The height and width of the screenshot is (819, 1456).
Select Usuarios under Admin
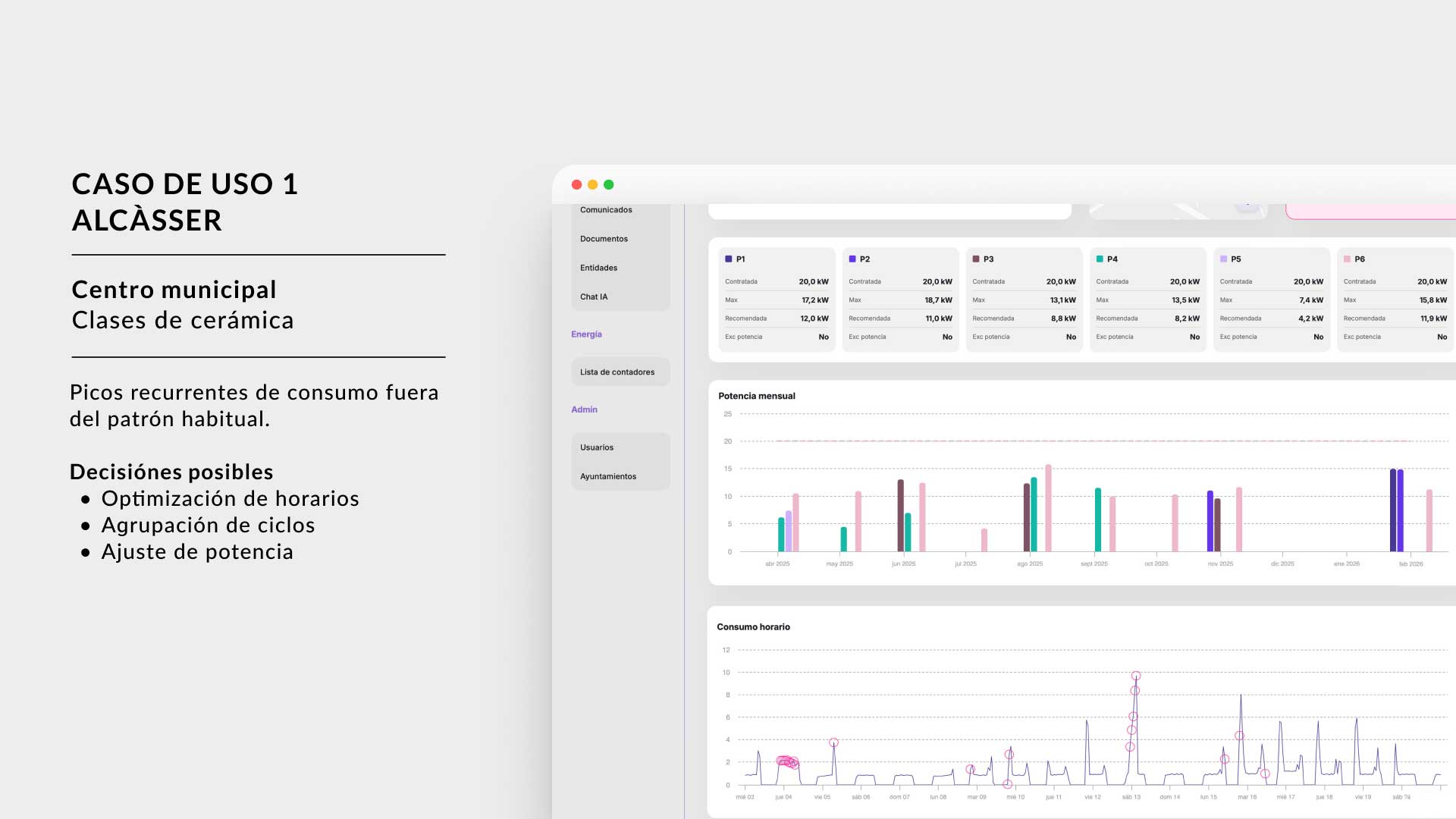point(597,447)
